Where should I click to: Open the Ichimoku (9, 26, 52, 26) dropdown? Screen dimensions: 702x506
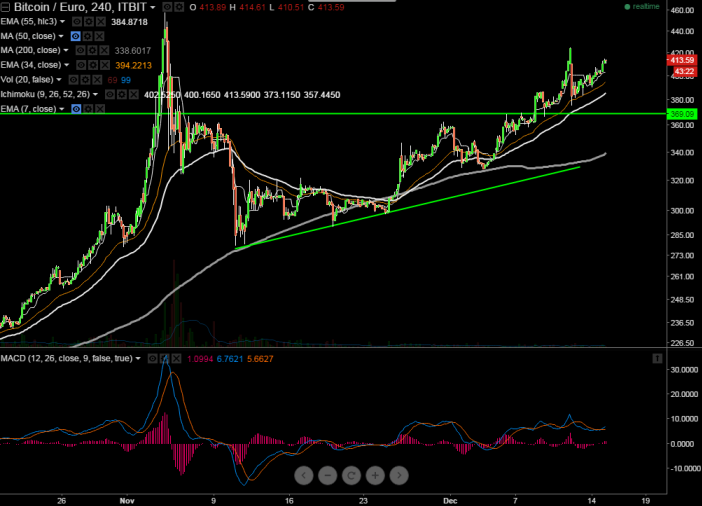point(95,94)
